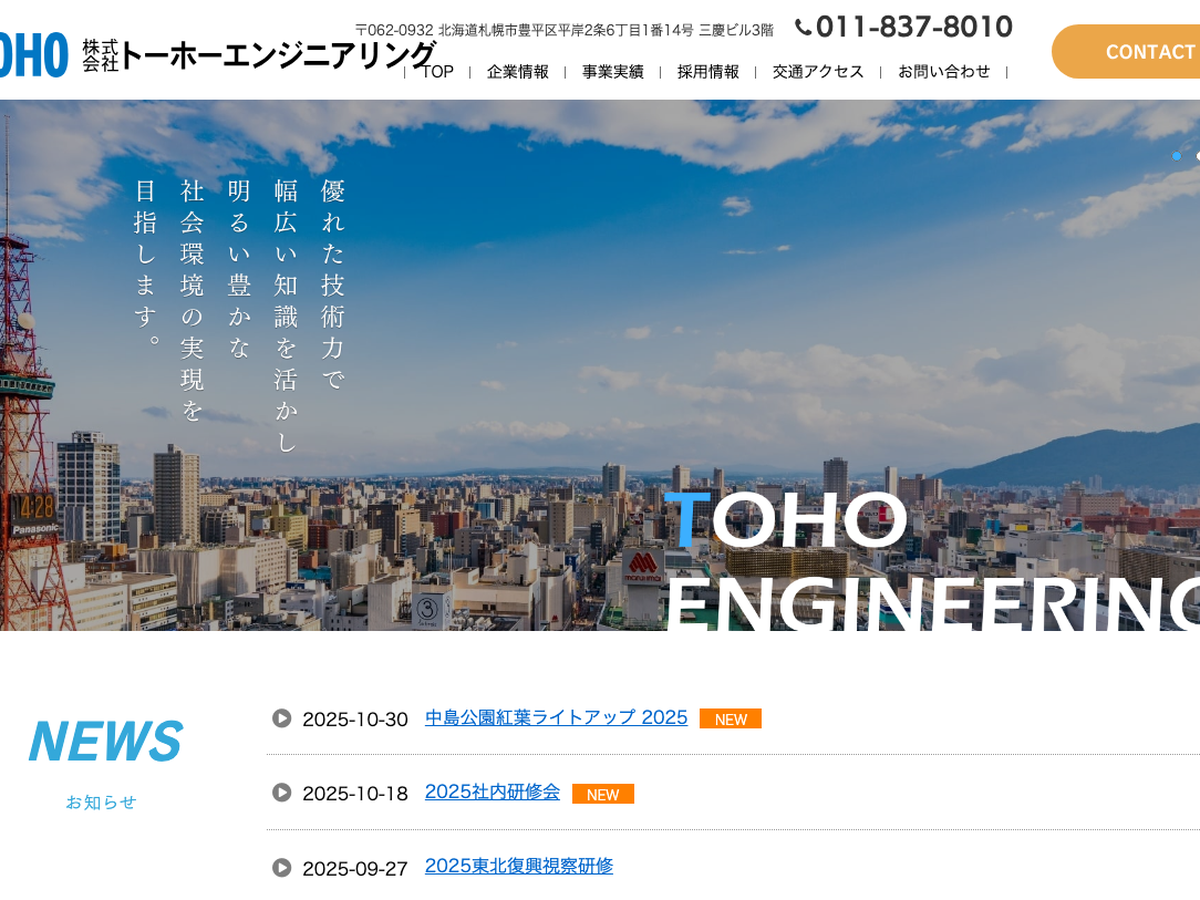
Task: Click the phone number 011-837-8010
Action: pos(914,27)
